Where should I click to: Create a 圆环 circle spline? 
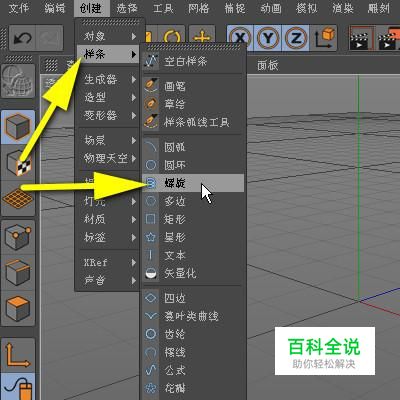coord(193,165)
